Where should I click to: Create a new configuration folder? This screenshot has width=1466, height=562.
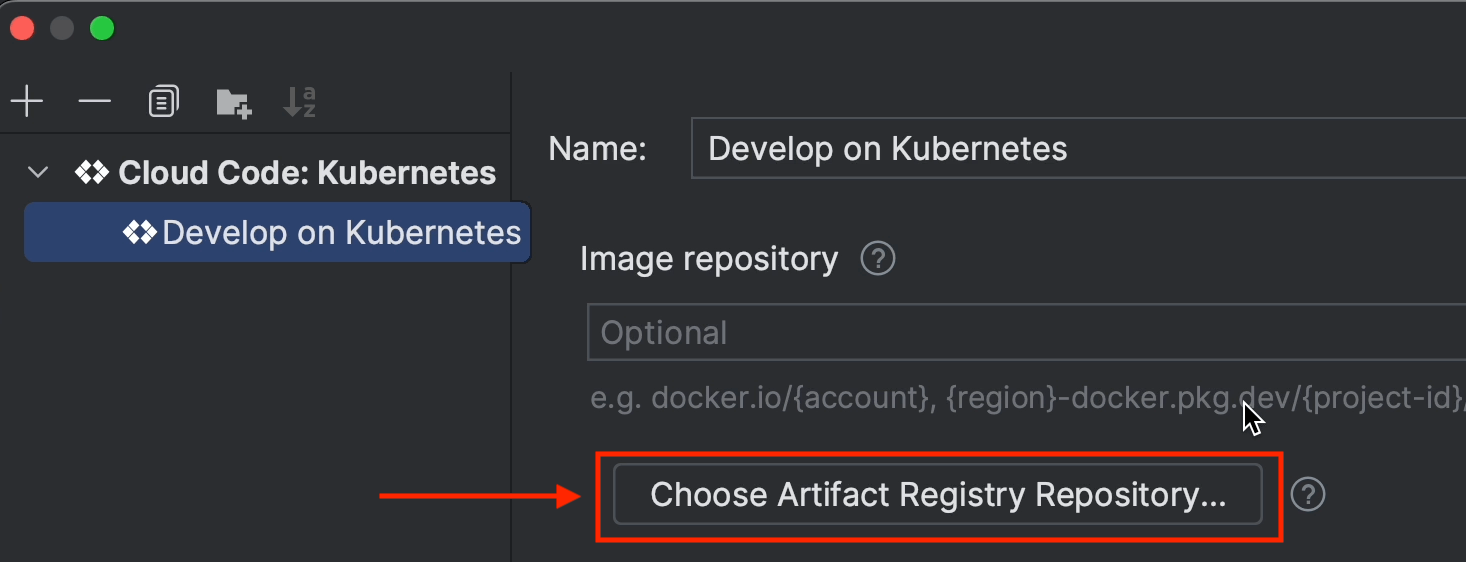click(233, 103)
